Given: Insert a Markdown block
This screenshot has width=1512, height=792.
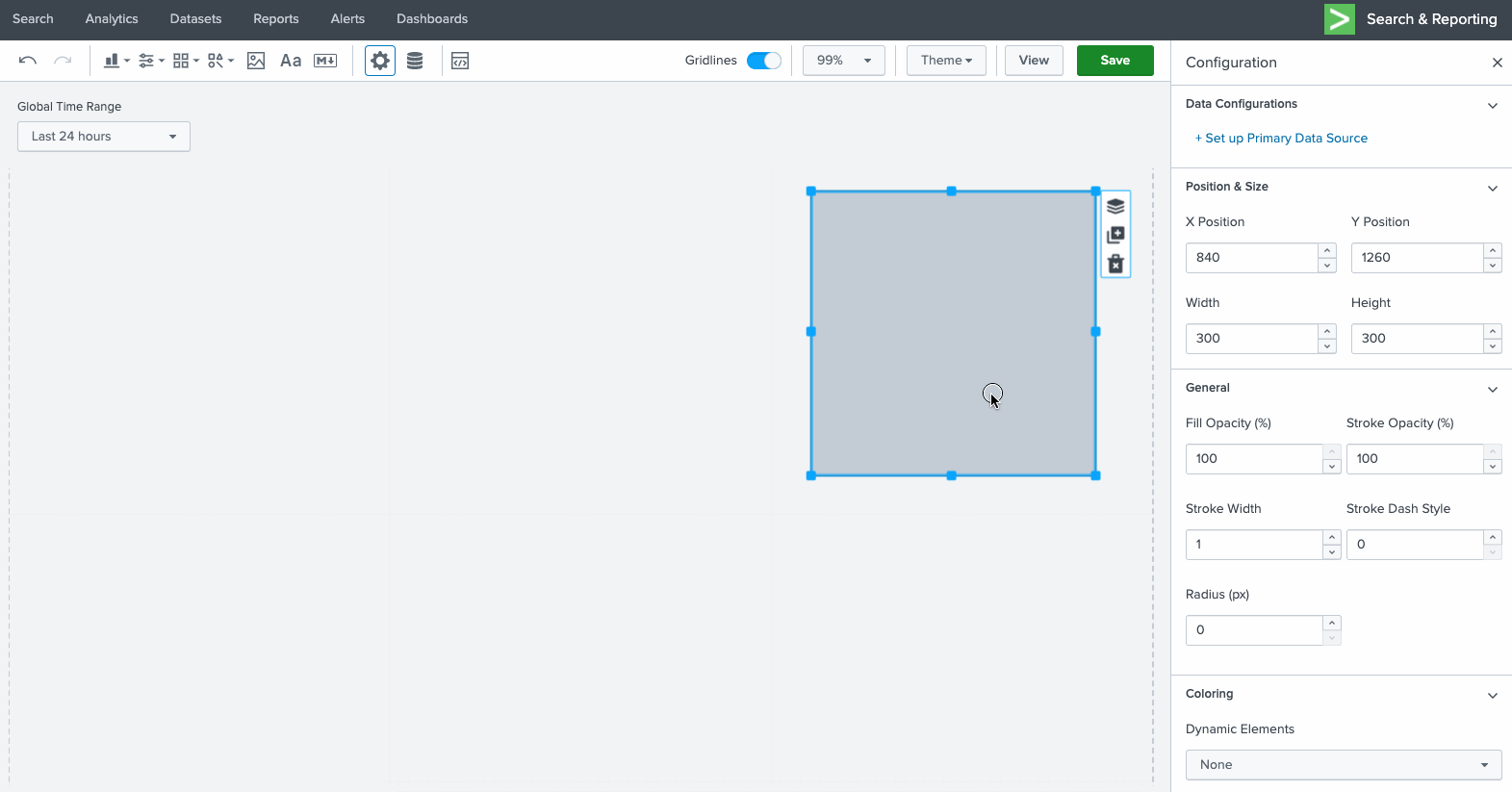Looking at the screenshot, I should pos(325,61).
